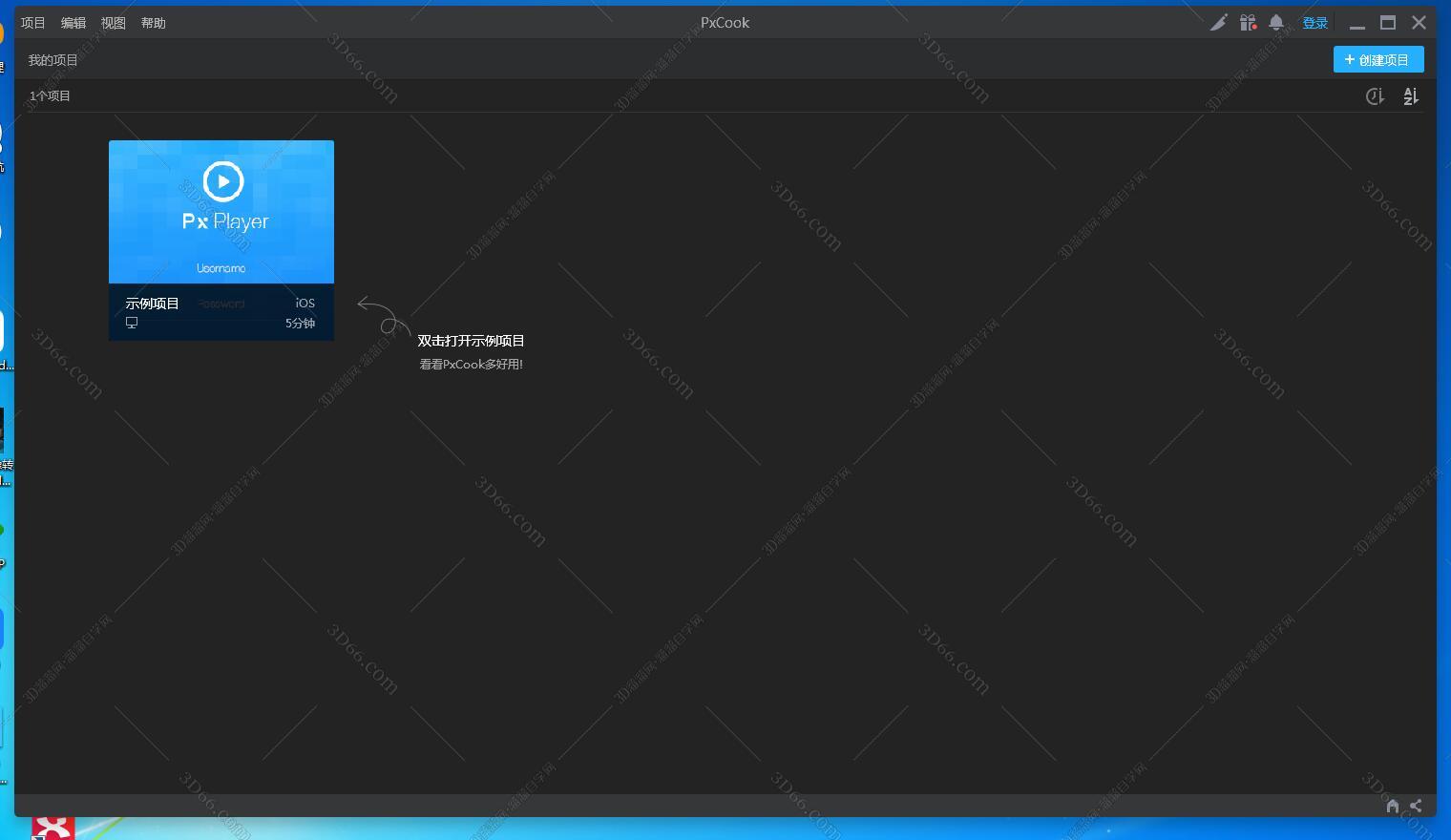Click the share icon in status bar
The image size is (1451, 840).
click(x=1416, y=806)
